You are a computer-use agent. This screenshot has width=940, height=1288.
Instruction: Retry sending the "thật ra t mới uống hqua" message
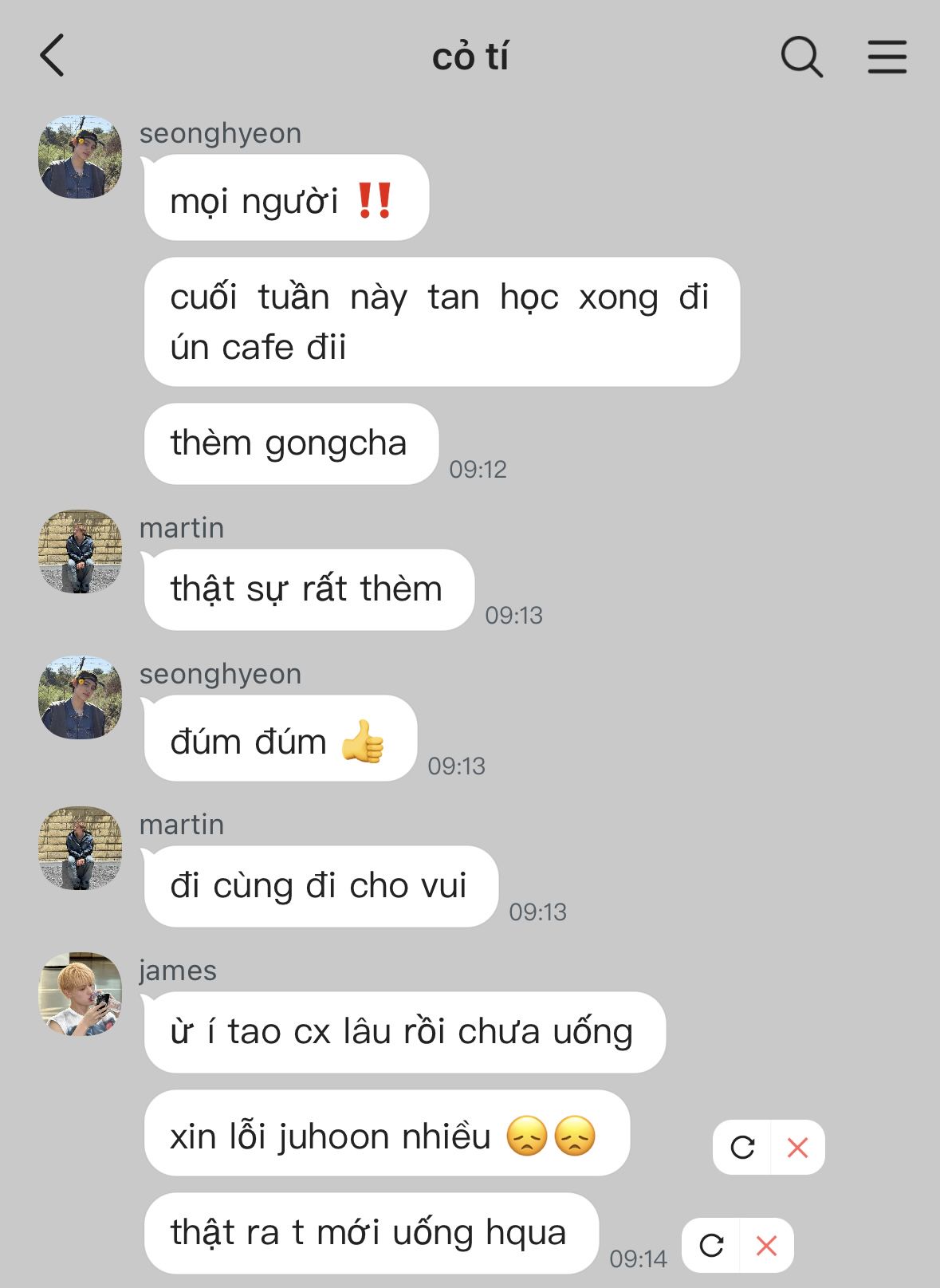[x=711, y=1245]
